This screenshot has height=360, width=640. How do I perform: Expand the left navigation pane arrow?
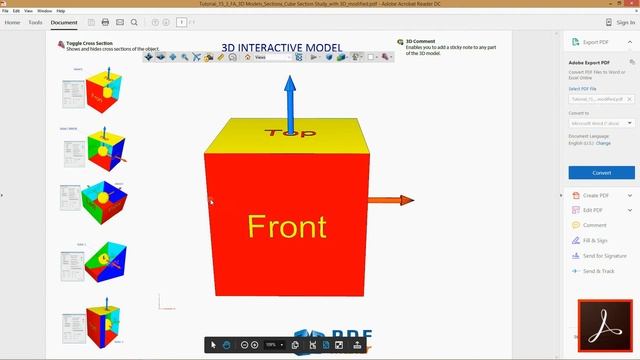2,196
